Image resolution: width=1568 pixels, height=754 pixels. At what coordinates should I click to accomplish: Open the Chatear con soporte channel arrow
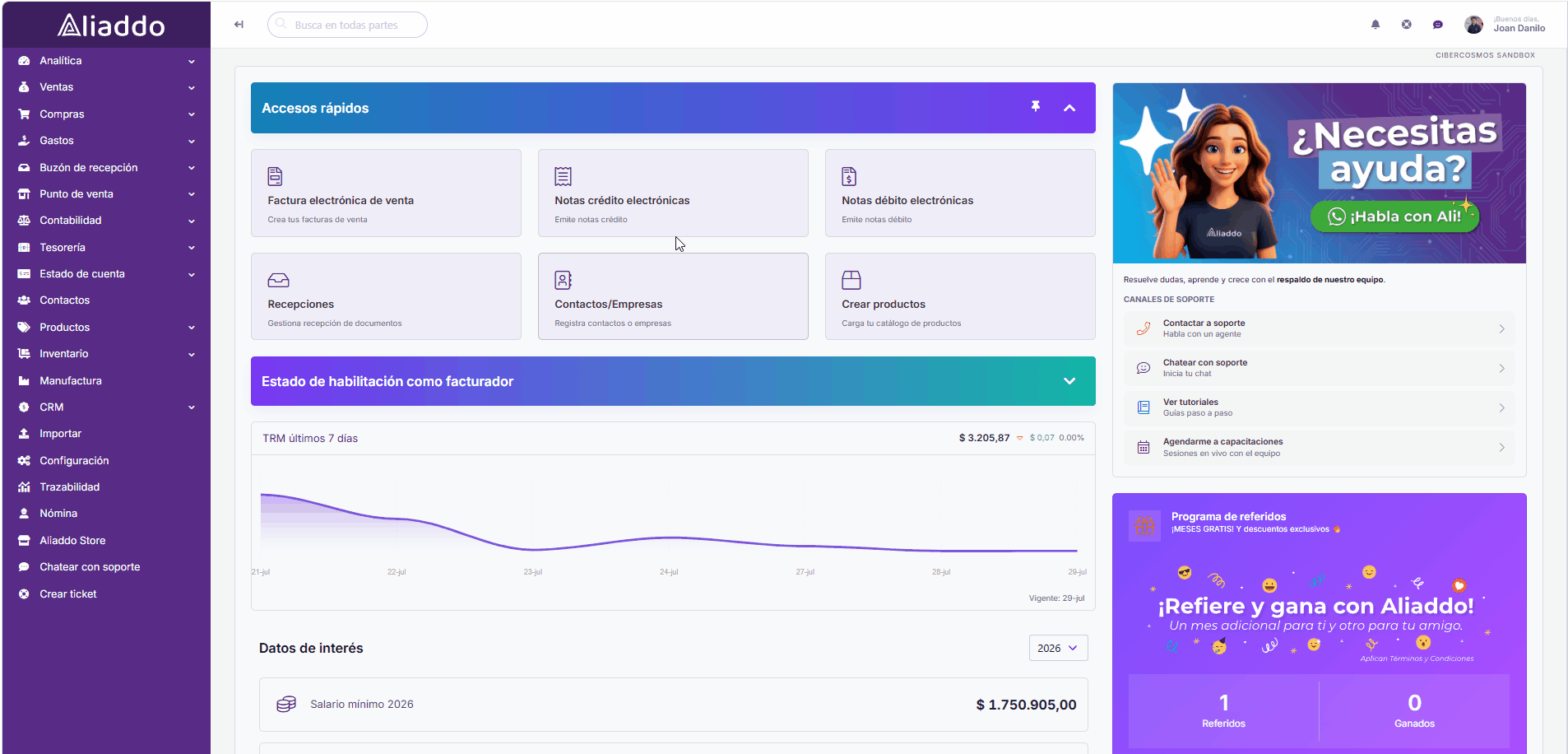1501,368
